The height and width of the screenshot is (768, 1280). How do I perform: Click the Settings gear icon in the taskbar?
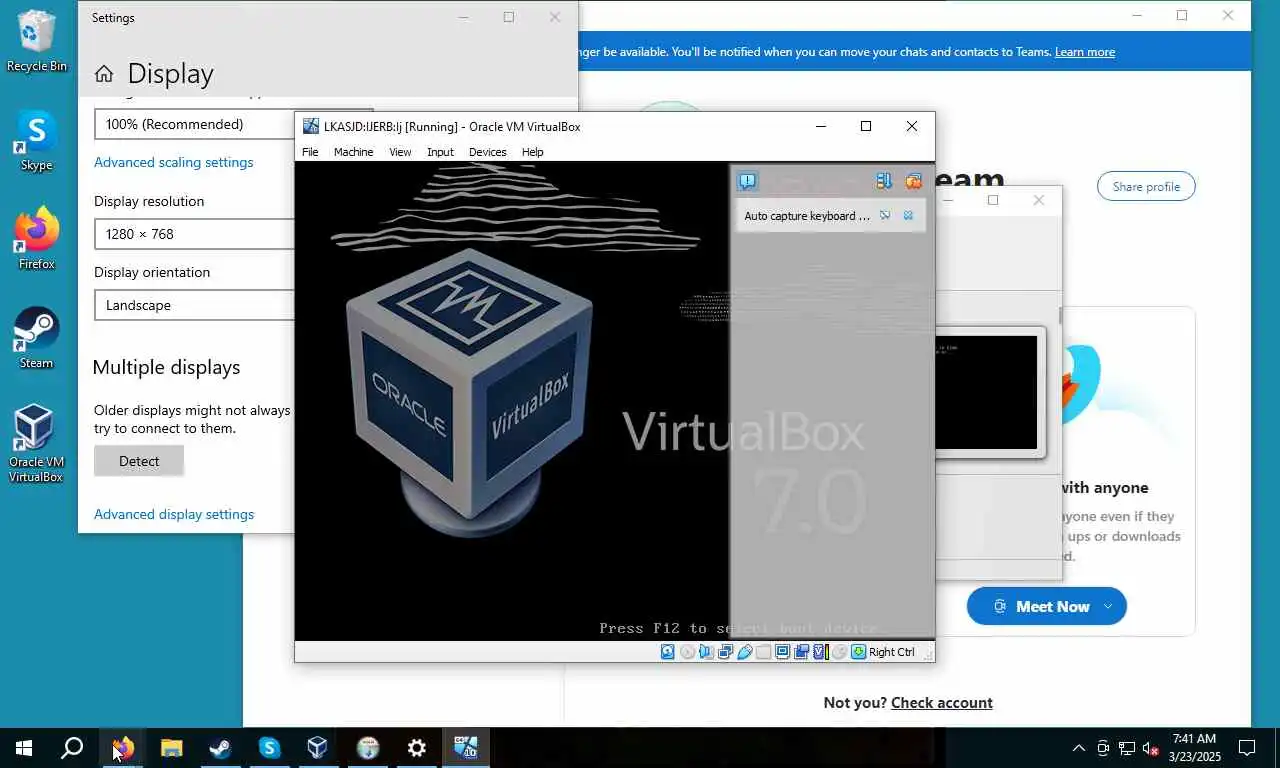click(416, 747)
